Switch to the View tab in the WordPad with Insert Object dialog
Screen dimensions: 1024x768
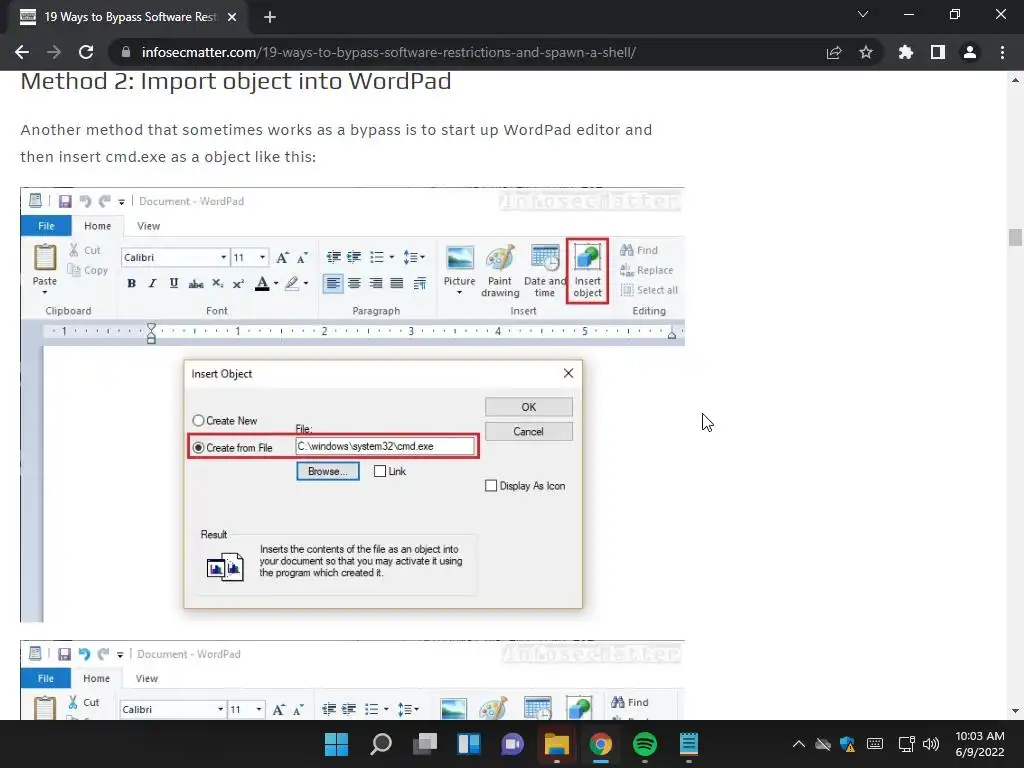click(x=148, y=226)
